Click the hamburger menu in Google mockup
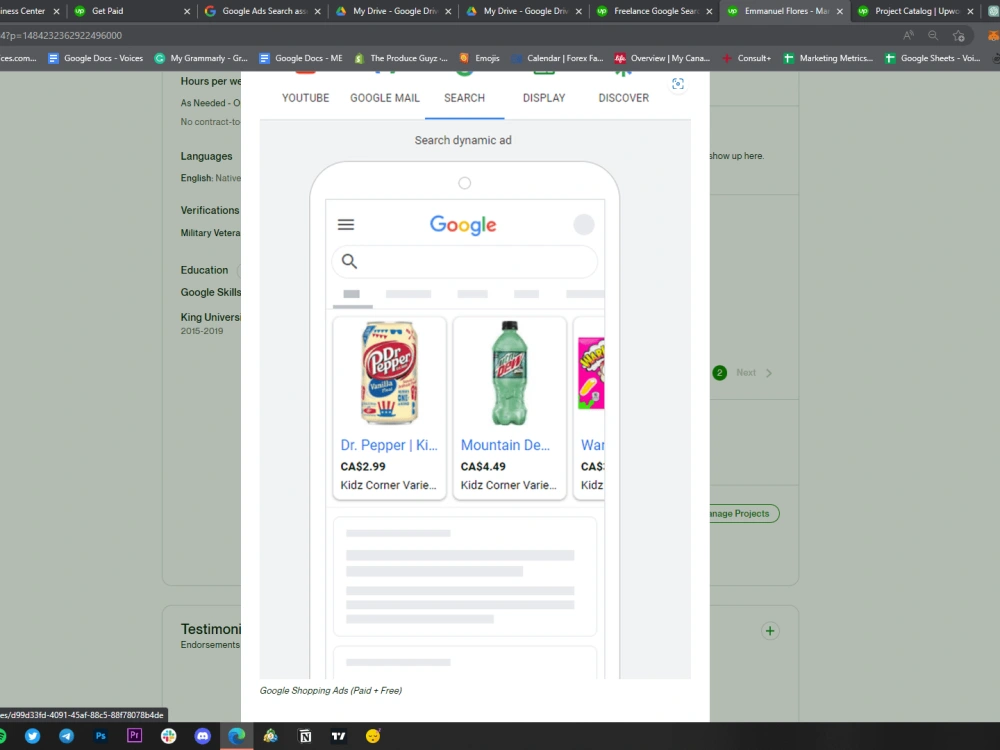Screen dimensions: 1000x750 (x=346, y=224)
